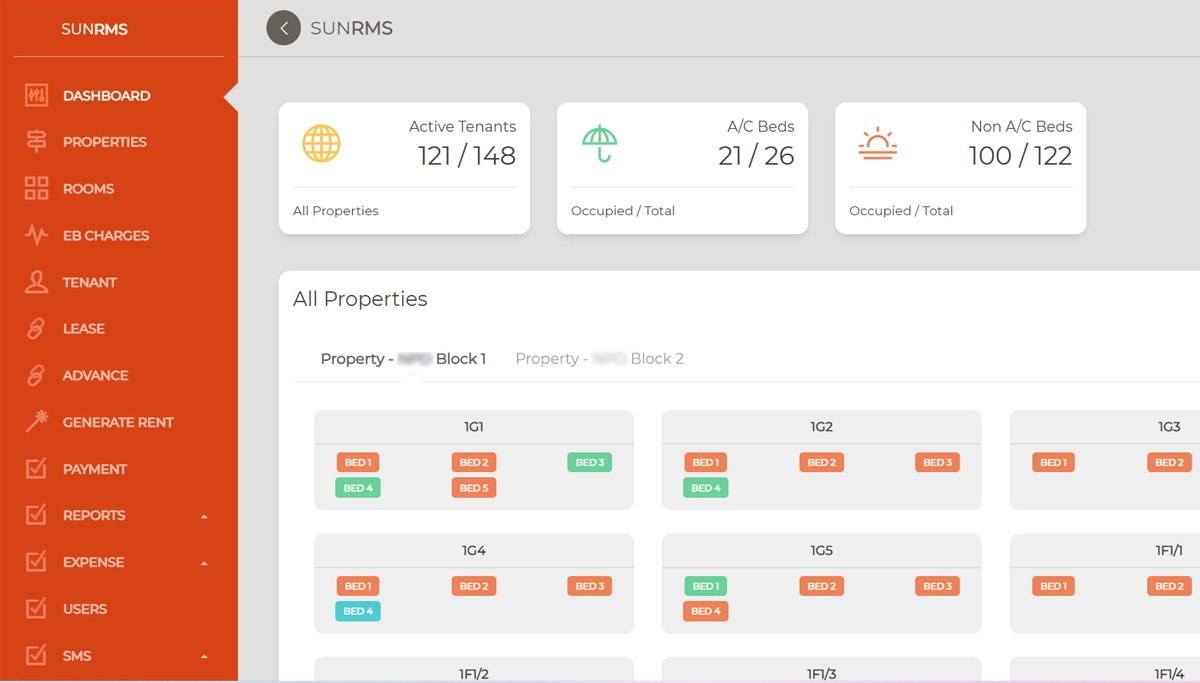Expand the Reports submenu arrow
Screen dimensions: 1200x683
pyautogui.click(x=204, y=516)
